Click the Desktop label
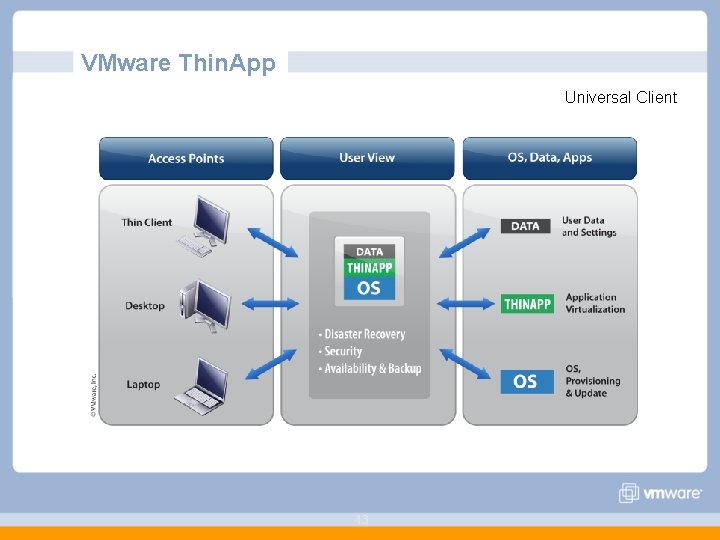The width and height of the screenshot is (720, 540). click(x=145, y=306)
